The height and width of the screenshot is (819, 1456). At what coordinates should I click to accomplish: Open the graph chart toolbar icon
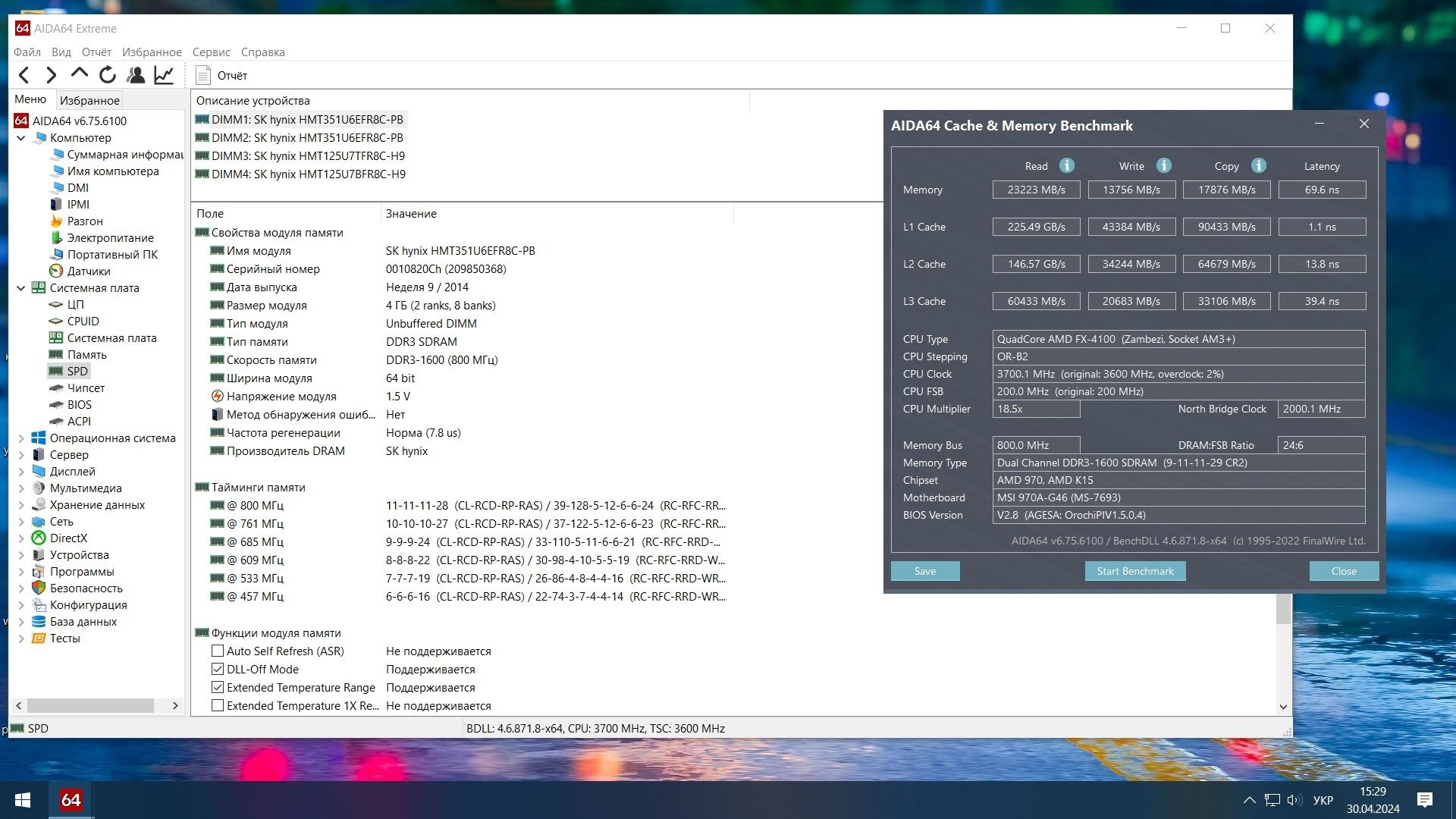164,75
